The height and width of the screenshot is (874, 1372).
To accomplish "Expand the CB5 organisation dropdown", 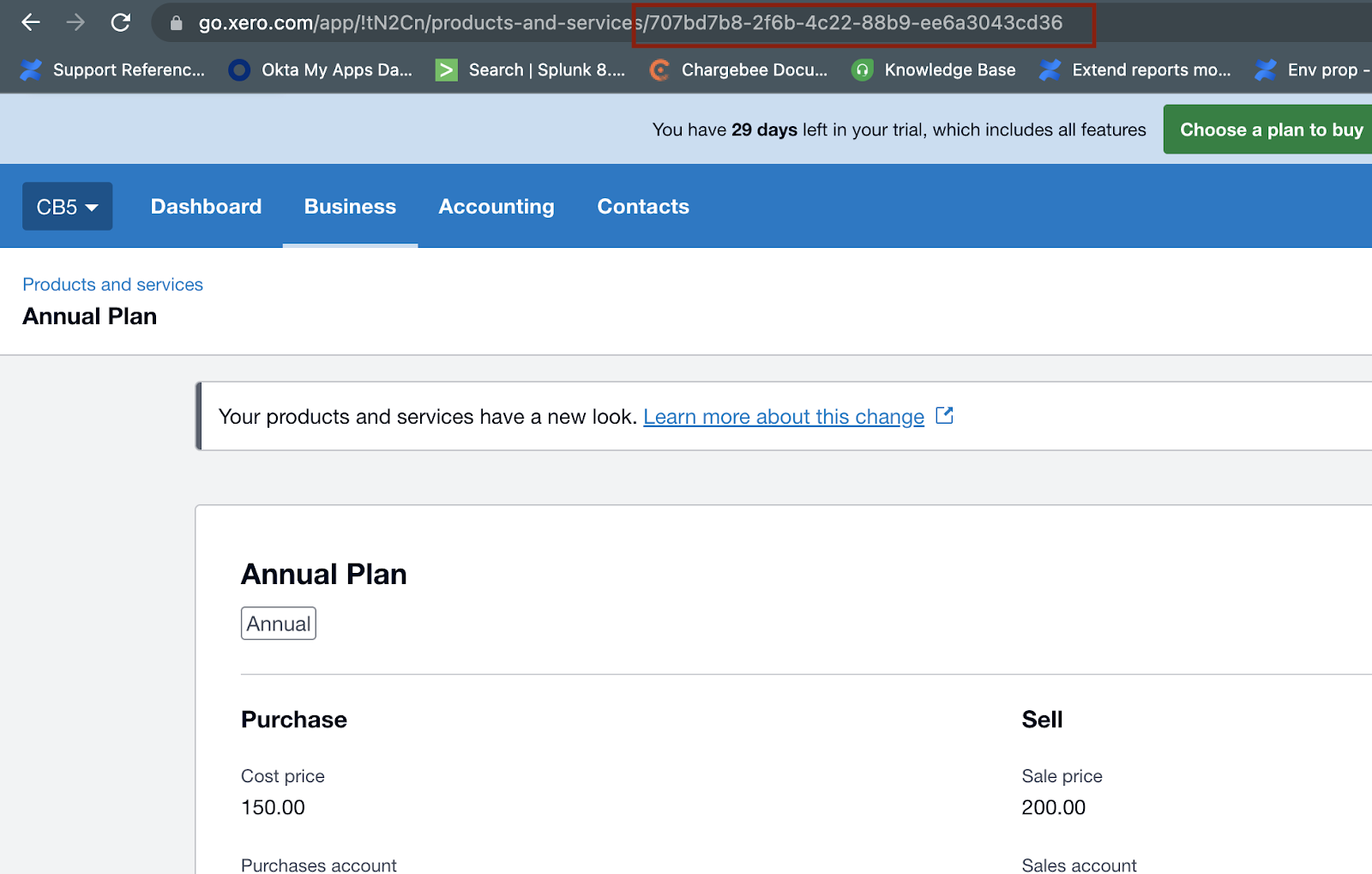I will pyautogui.click(x=67, y=207).
